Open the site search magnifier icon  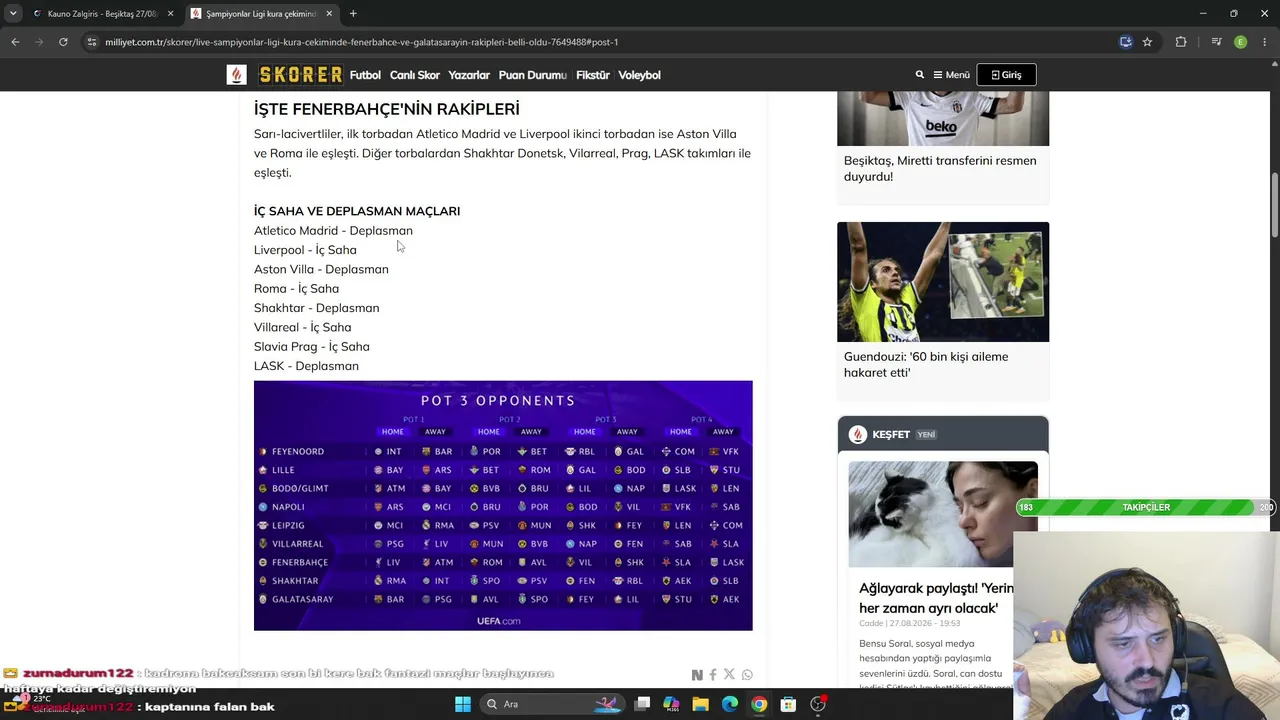920,75
